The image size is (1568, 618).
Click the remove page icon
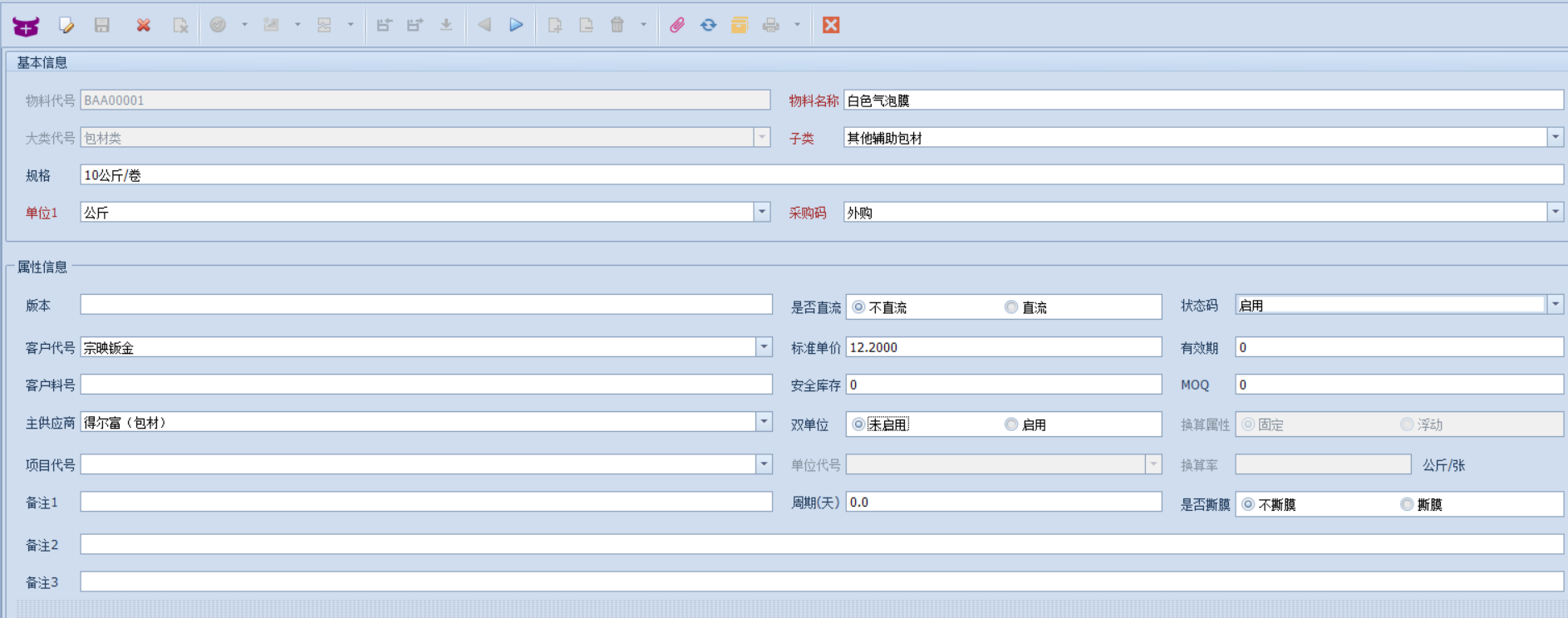587,25
